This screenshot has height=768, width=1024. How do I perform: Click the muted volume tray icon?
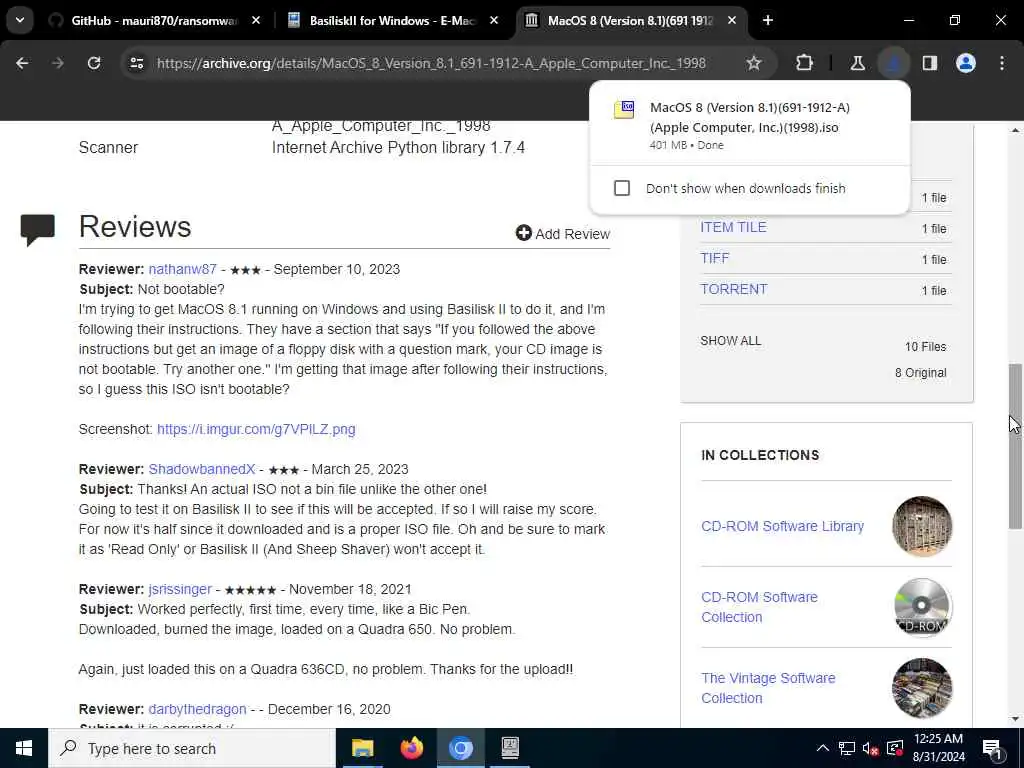coord(871,748)
